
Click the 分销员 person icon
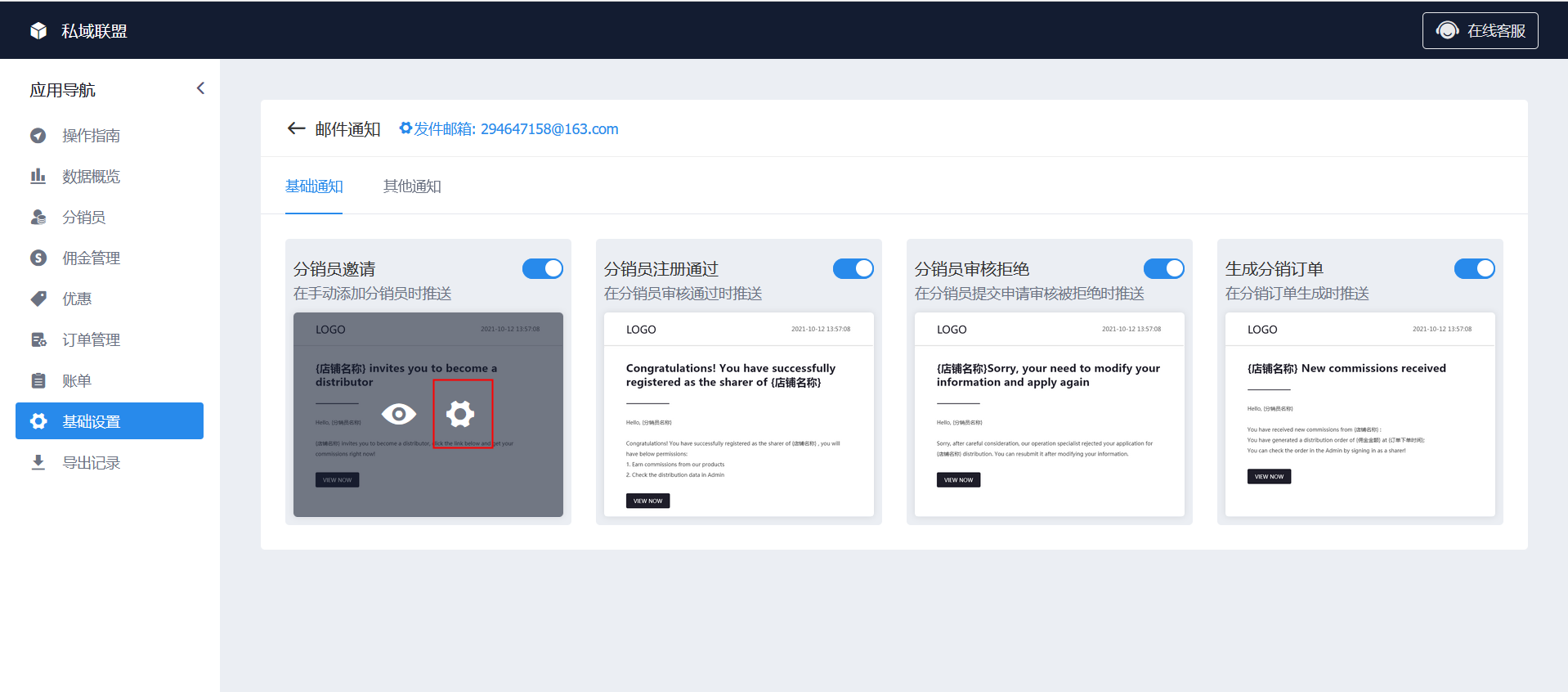(38, 218)
